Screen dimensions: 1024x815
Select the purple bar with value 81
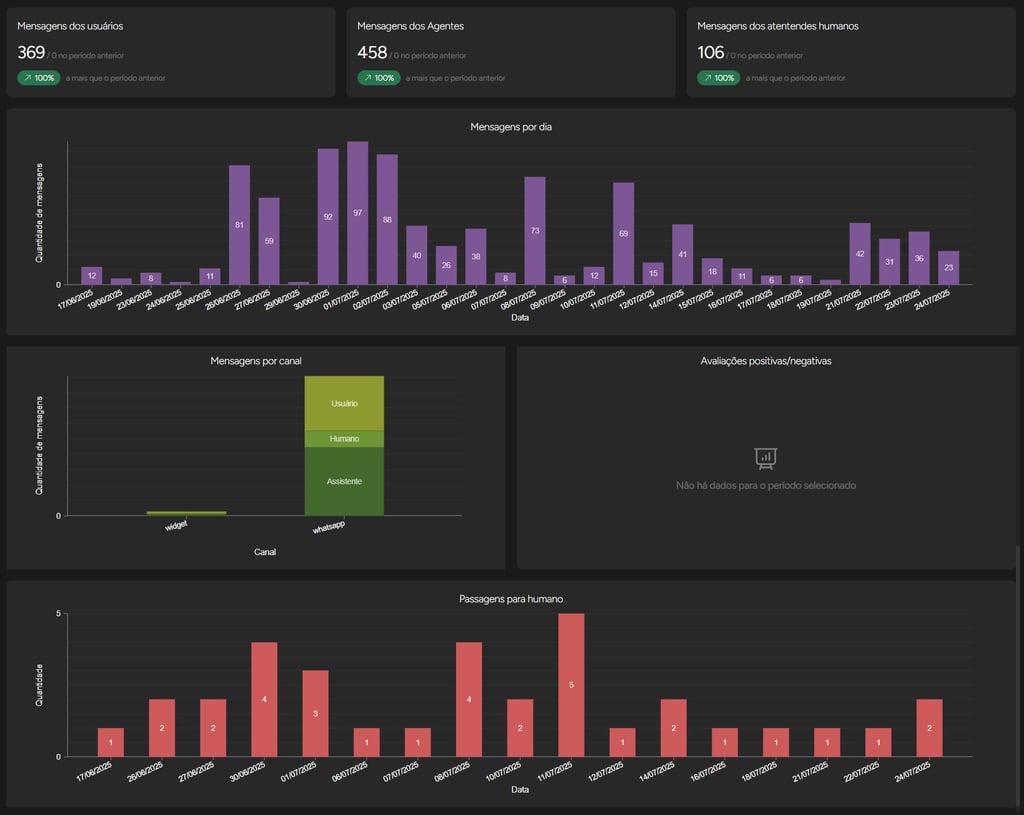tap(239, 225)
